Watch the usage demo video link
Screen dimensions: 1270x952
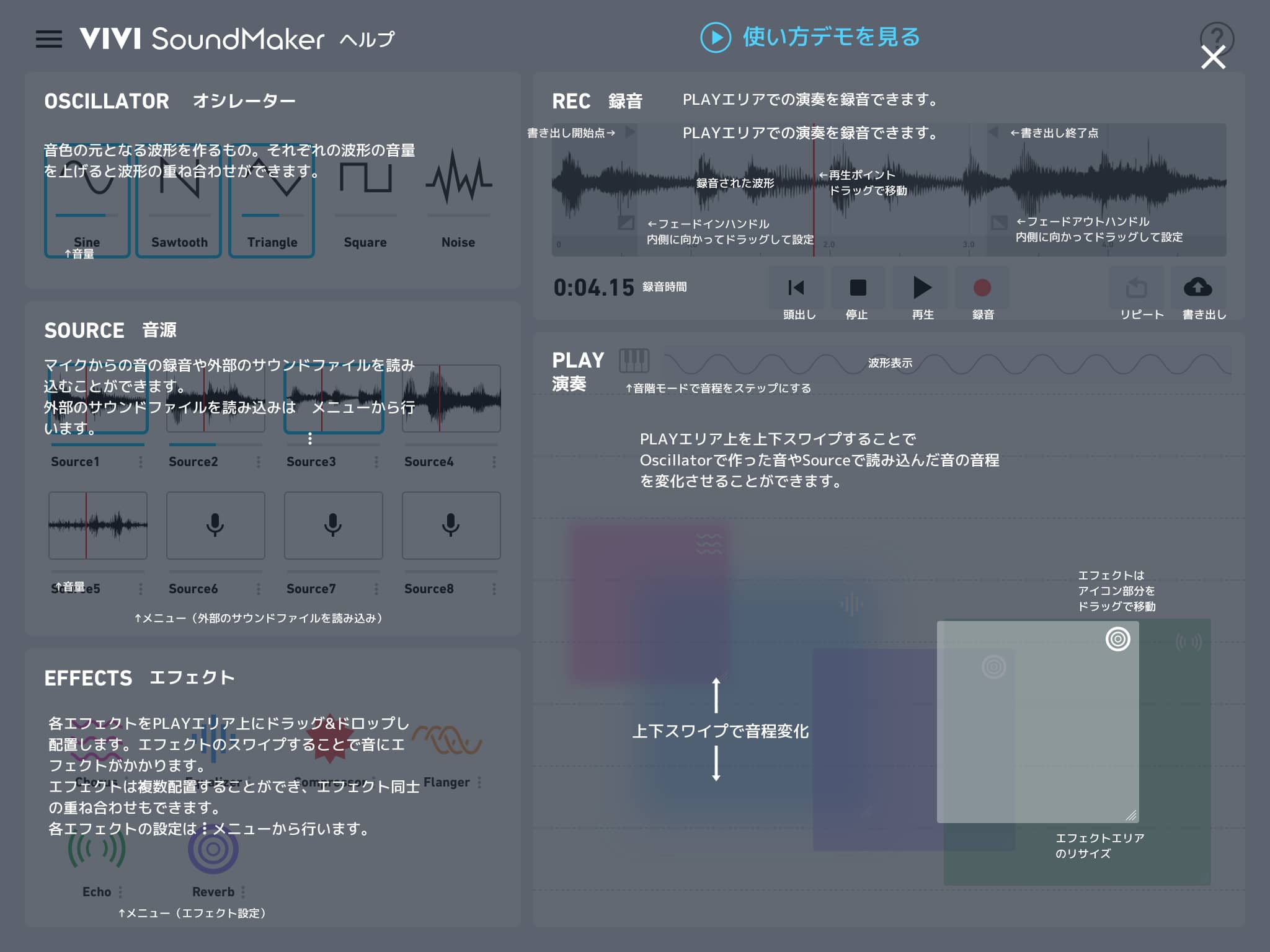[x=810, y=37]
